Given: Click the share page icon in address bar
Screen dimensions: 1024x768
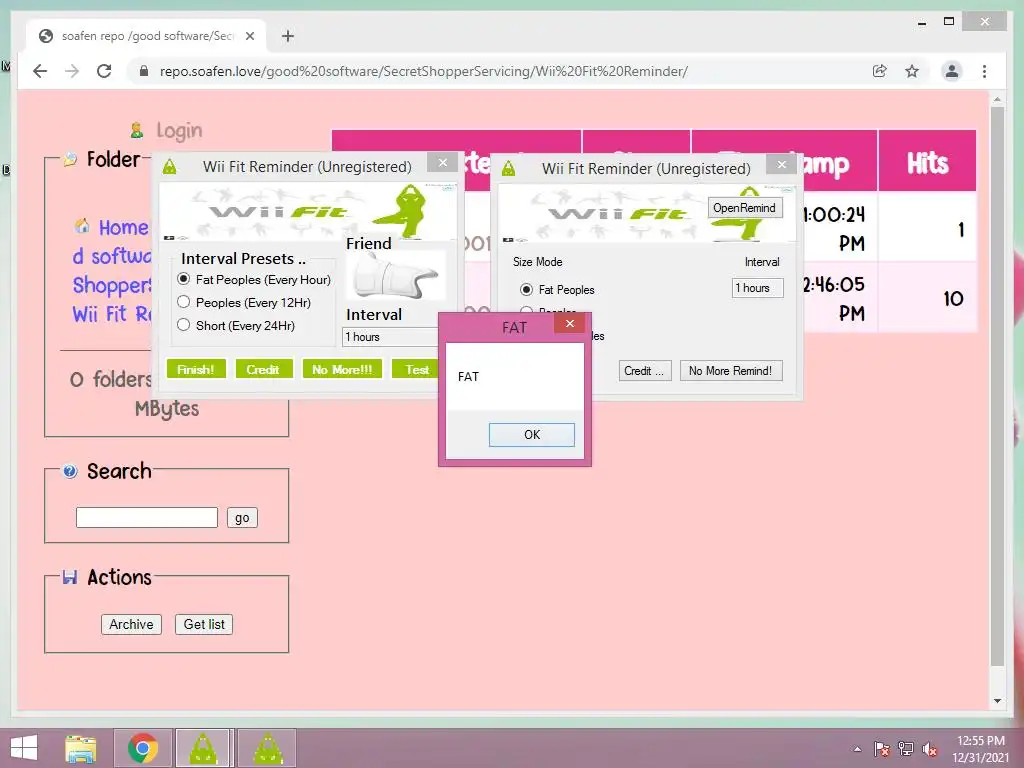Looking at the screenshot, I should click(880, 71).
